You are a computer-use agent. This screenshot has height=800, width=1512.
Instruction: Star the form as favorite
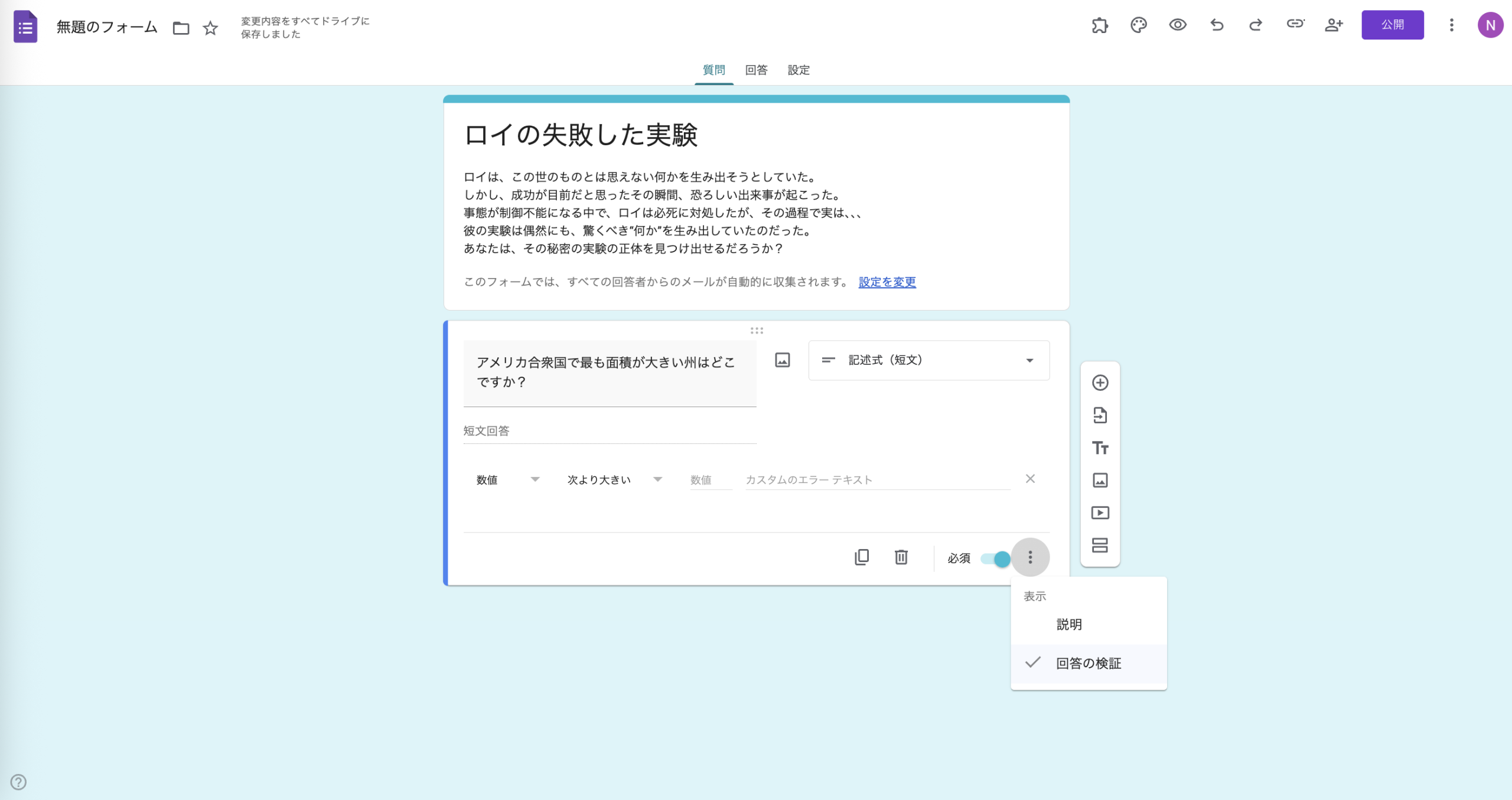(210, 27)
